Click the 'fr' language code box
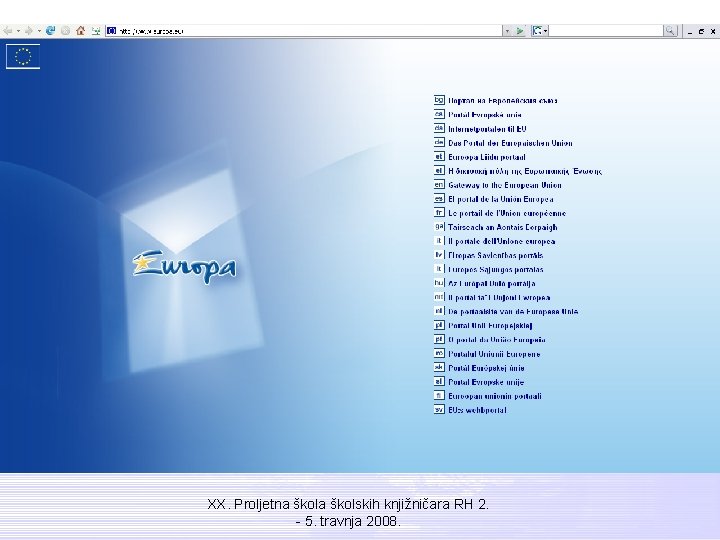 439,213
